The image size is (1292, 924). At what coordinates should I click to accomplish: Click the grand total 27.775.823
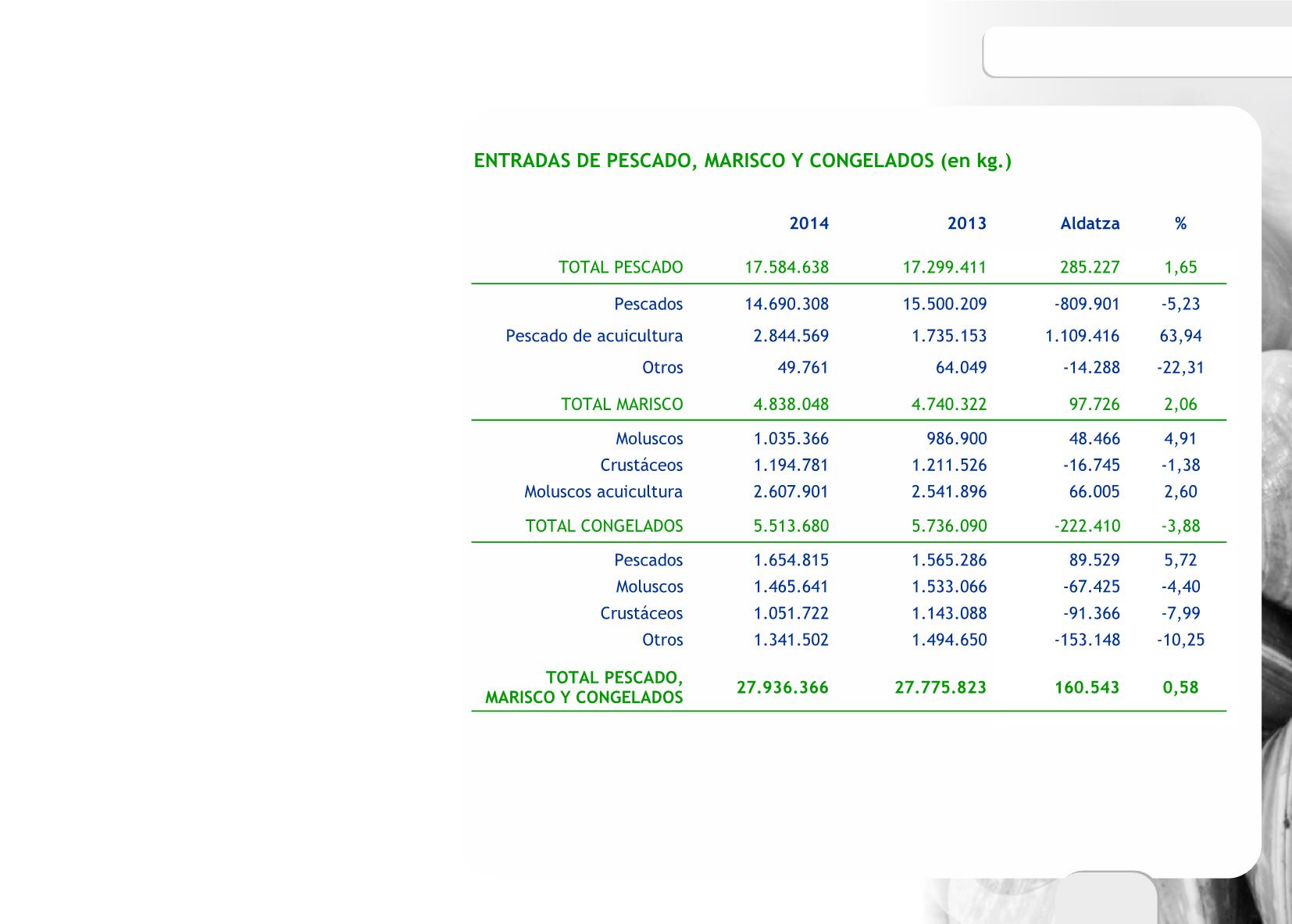click(x=940, y=687)
